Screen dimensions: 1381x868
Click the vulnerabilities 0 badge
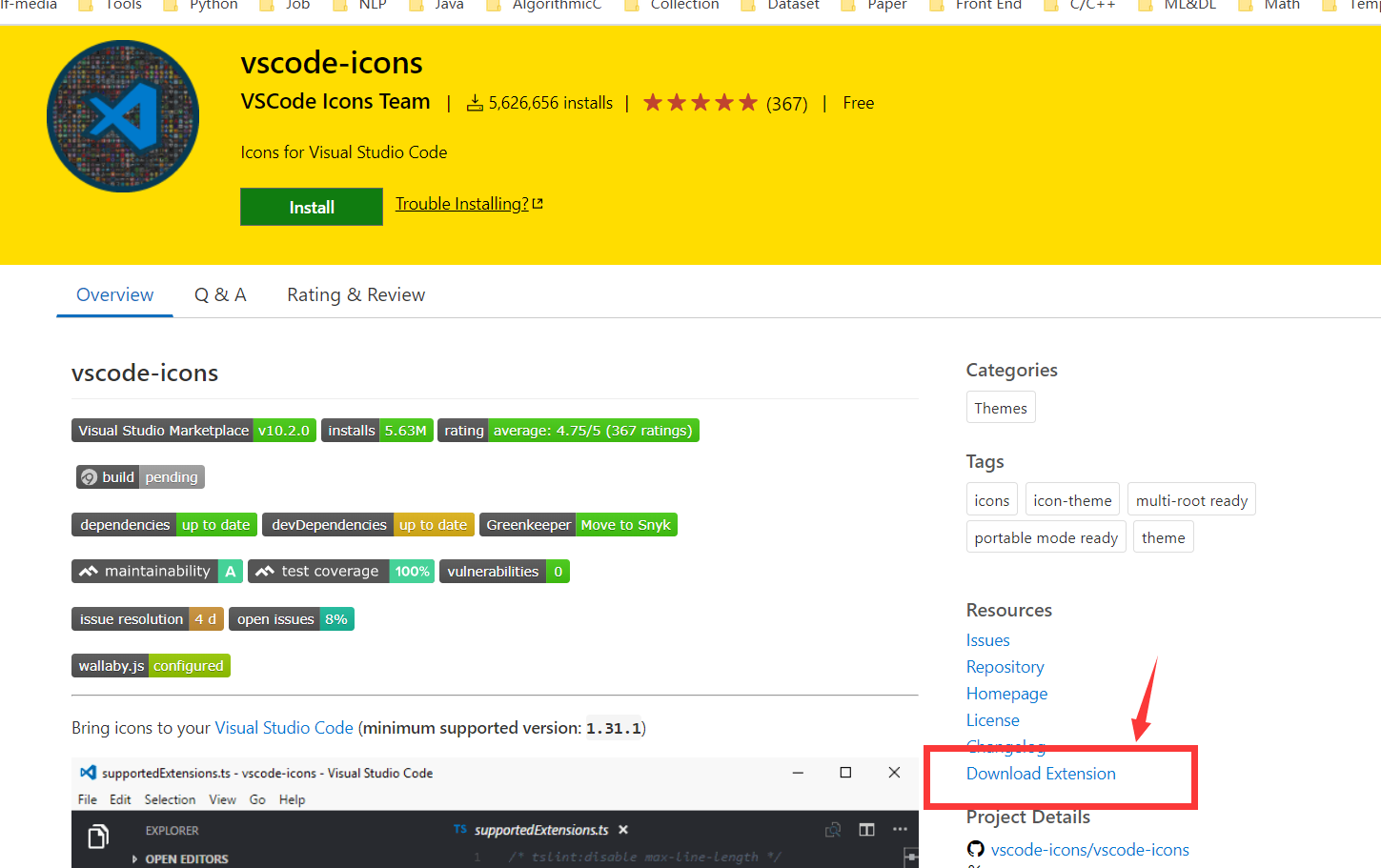pyautogui.click(x=504, y=572)
